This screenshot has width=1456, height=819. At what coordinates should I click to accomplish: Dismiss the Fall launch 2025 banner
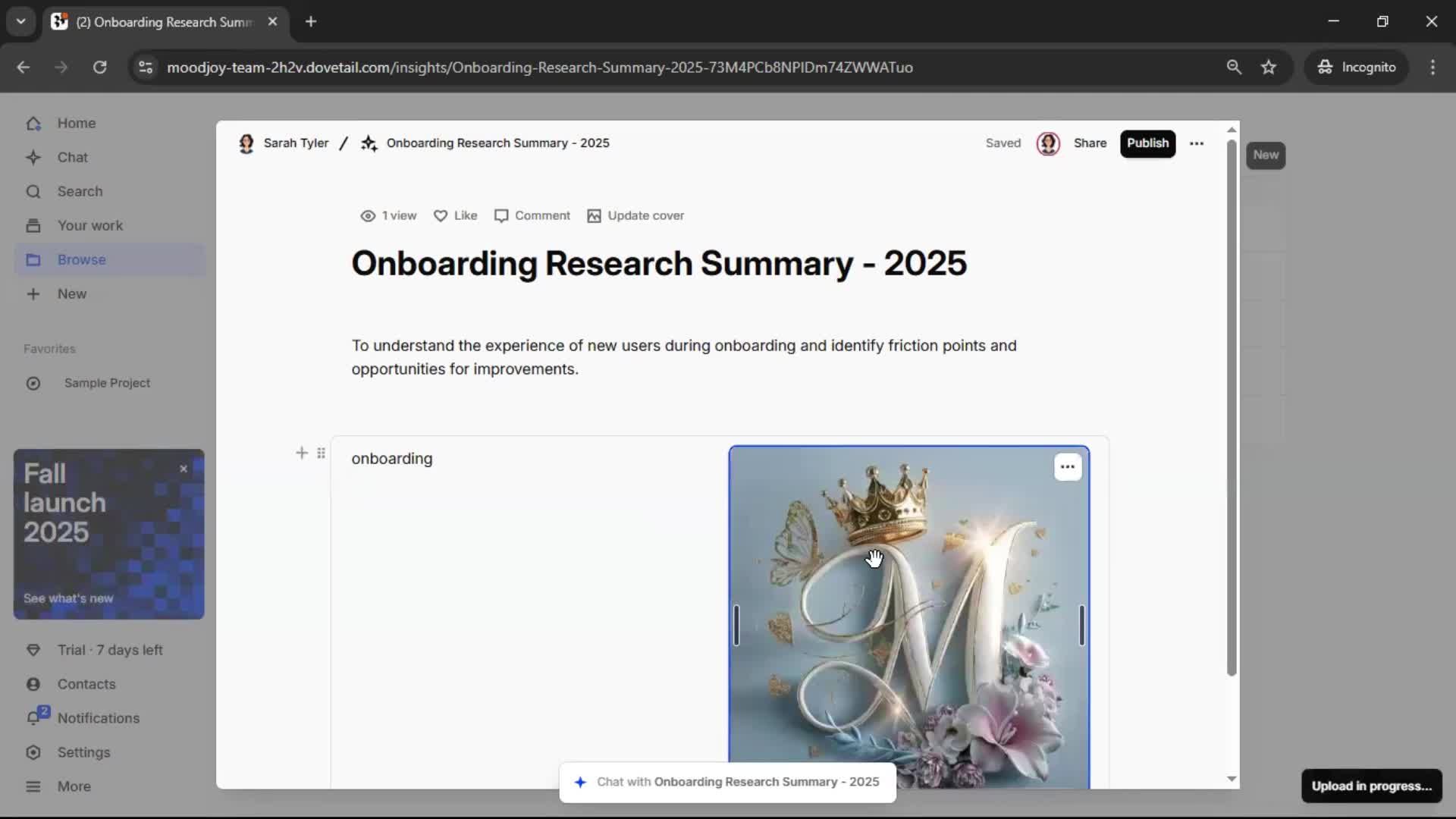click(x=184, y=469)
